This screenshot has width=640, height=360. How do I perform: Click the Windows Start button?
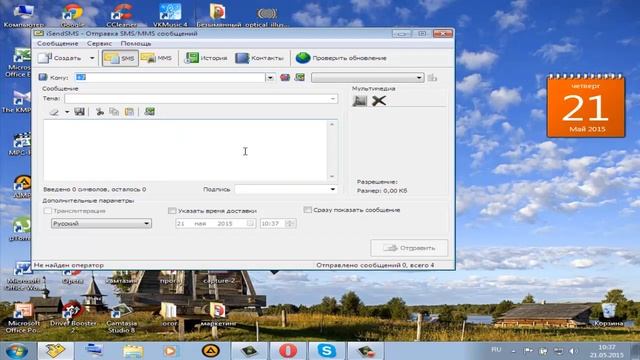pyautogui.click(x=17, y=351)
